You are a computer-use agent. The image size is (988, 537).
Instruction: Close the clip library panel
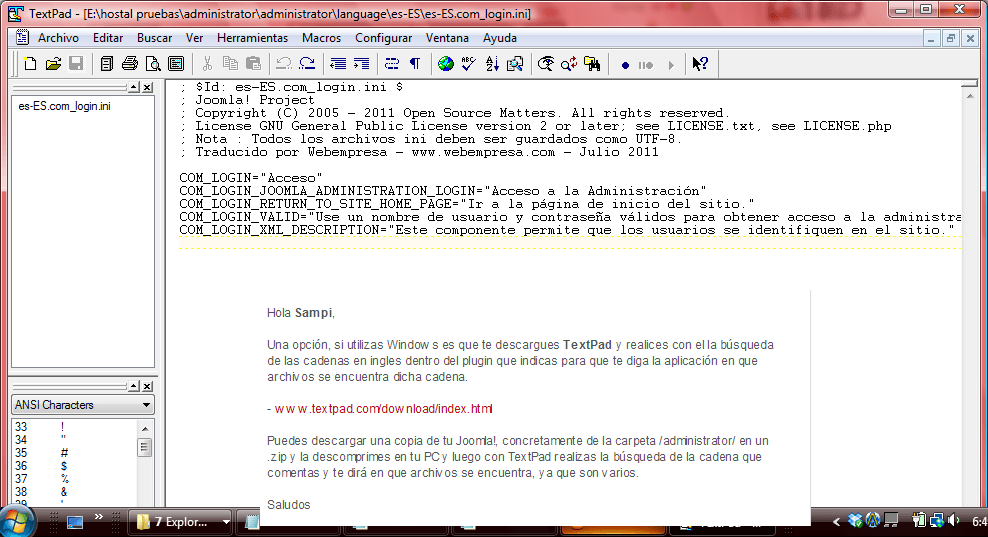point(147,386)
